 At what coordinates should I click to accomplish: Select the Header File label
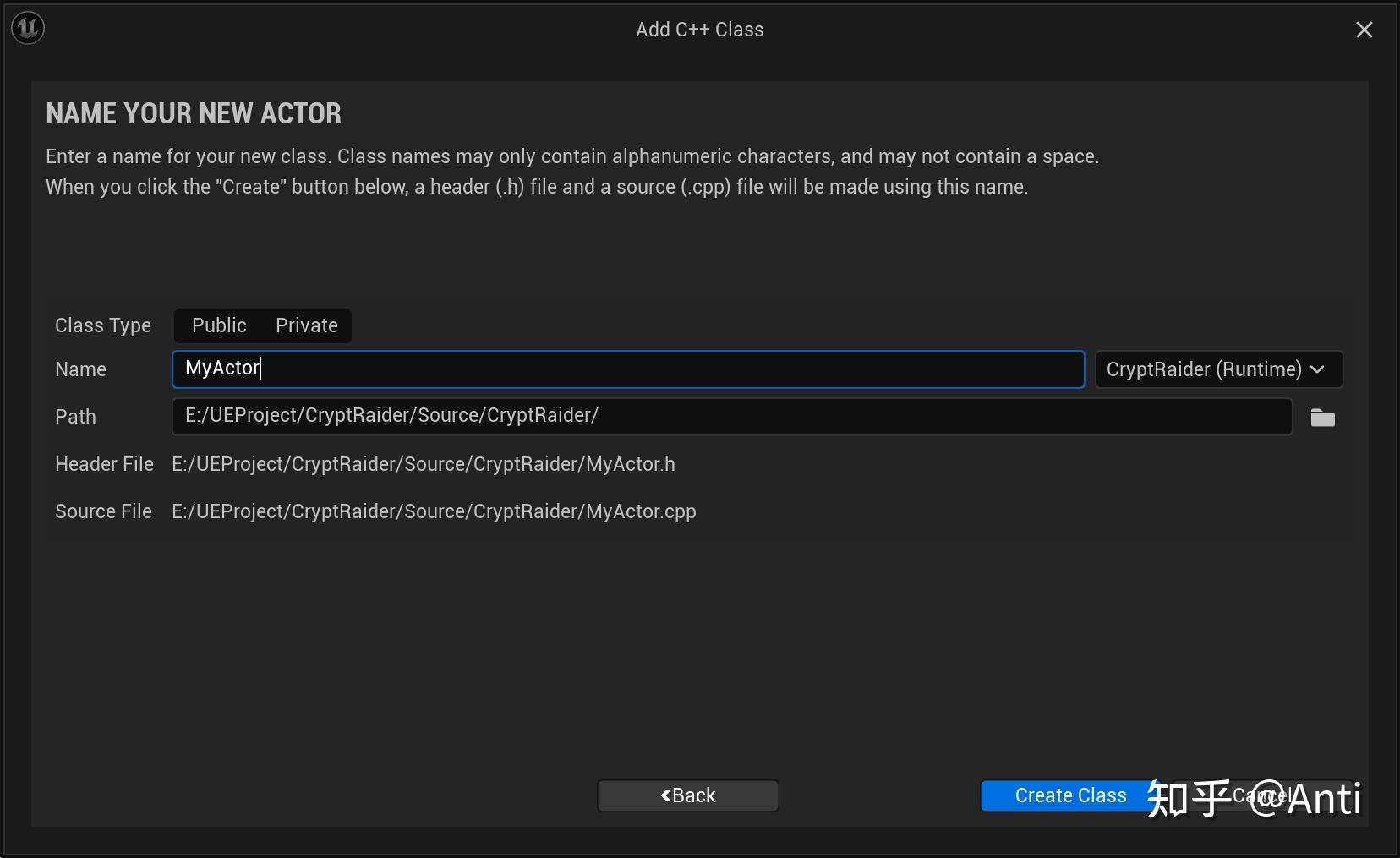tap(104, 464)
